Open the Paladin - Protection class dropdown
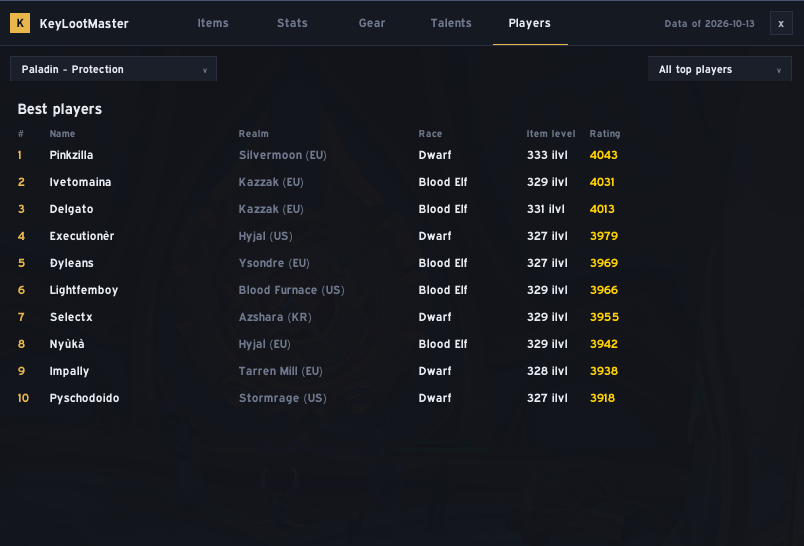 (x=113, y=69)
